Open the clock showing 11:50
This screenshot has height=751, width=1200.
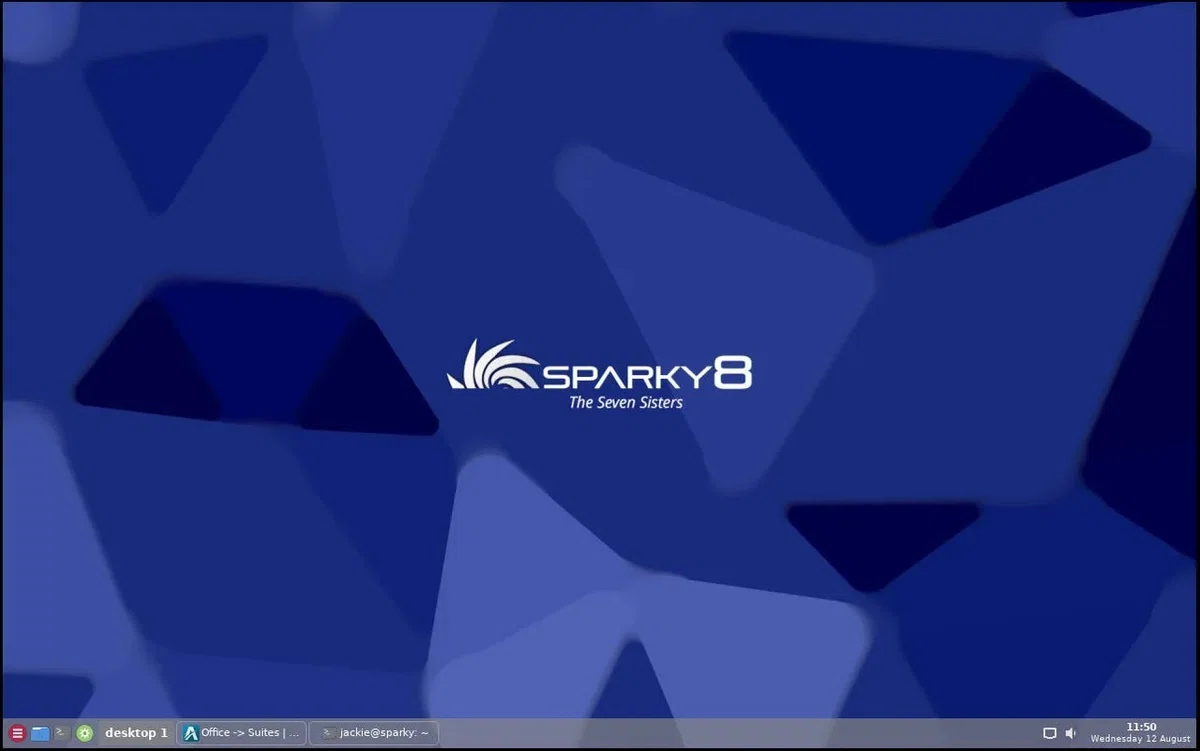click(x=1141, y=733)
